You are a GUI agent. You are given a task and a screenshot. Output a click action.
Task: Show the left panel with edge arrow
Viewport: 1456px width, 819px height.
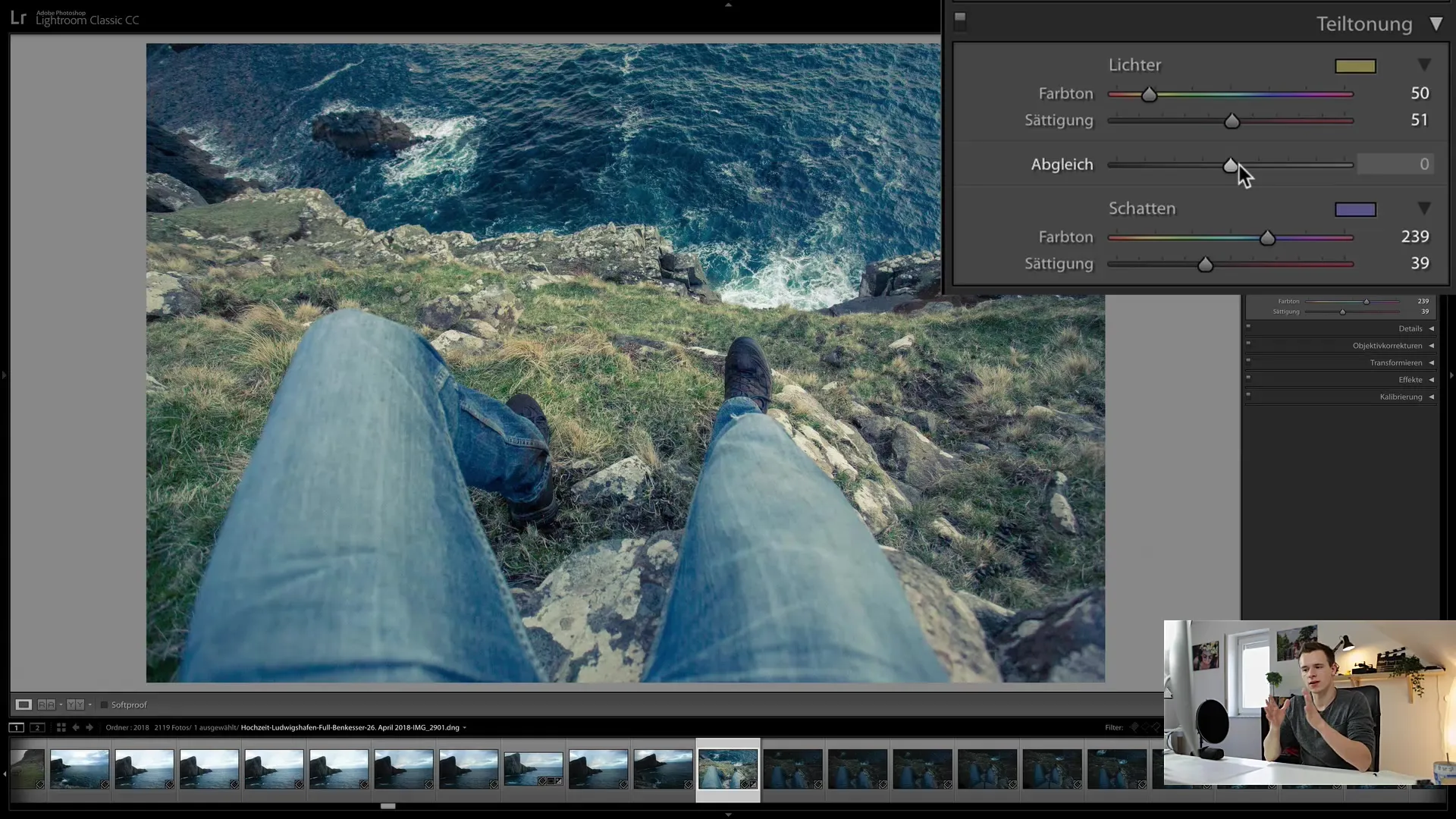4,375
